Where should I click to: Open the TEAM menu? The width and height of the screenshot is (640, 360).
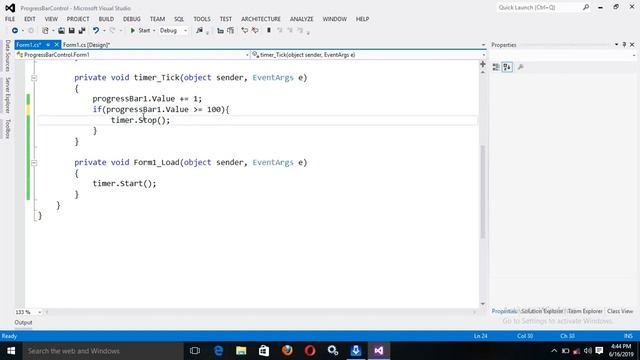157,19
